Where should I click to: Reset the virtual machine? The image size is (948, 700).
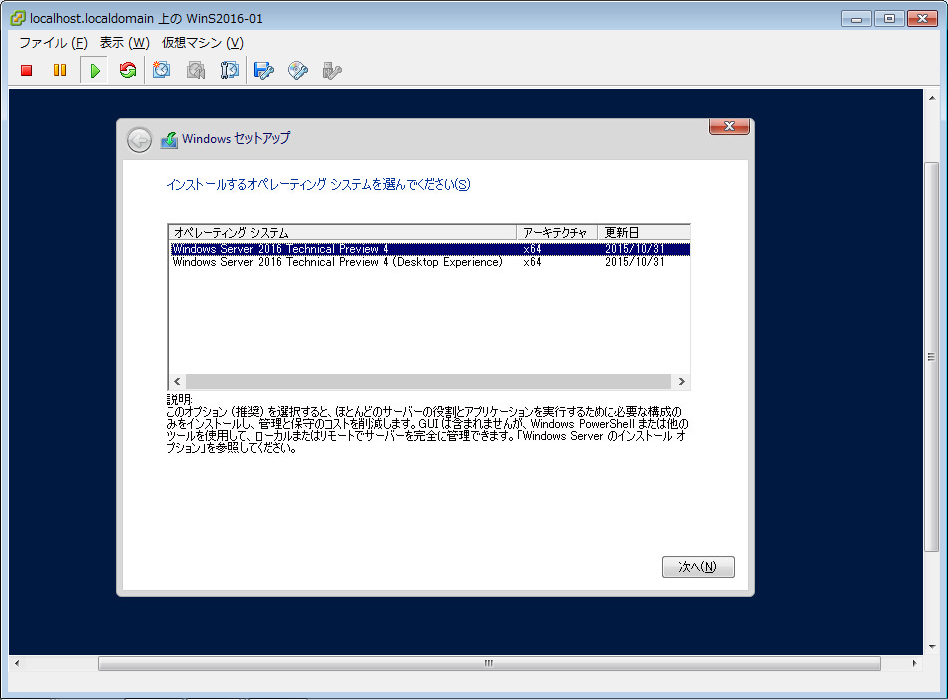point(128,70)
